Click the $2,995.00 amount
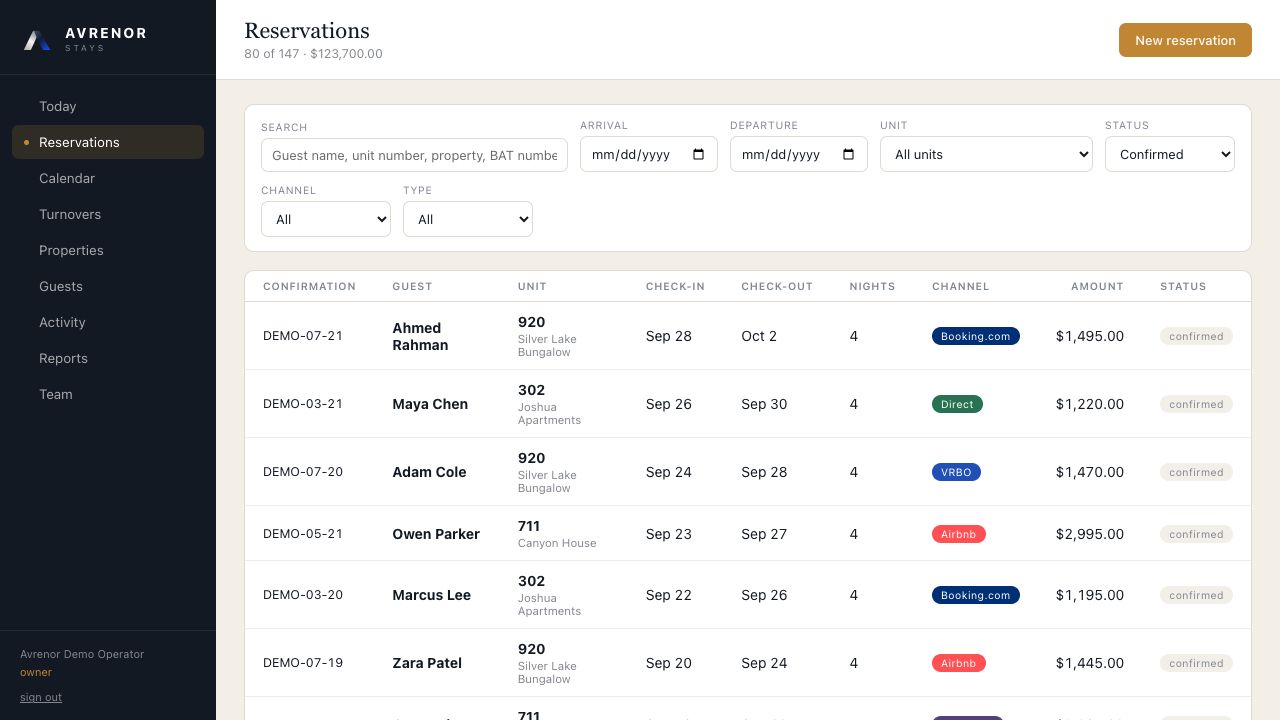Viewport: 1280px width, 720px height. click(1090, 534)
